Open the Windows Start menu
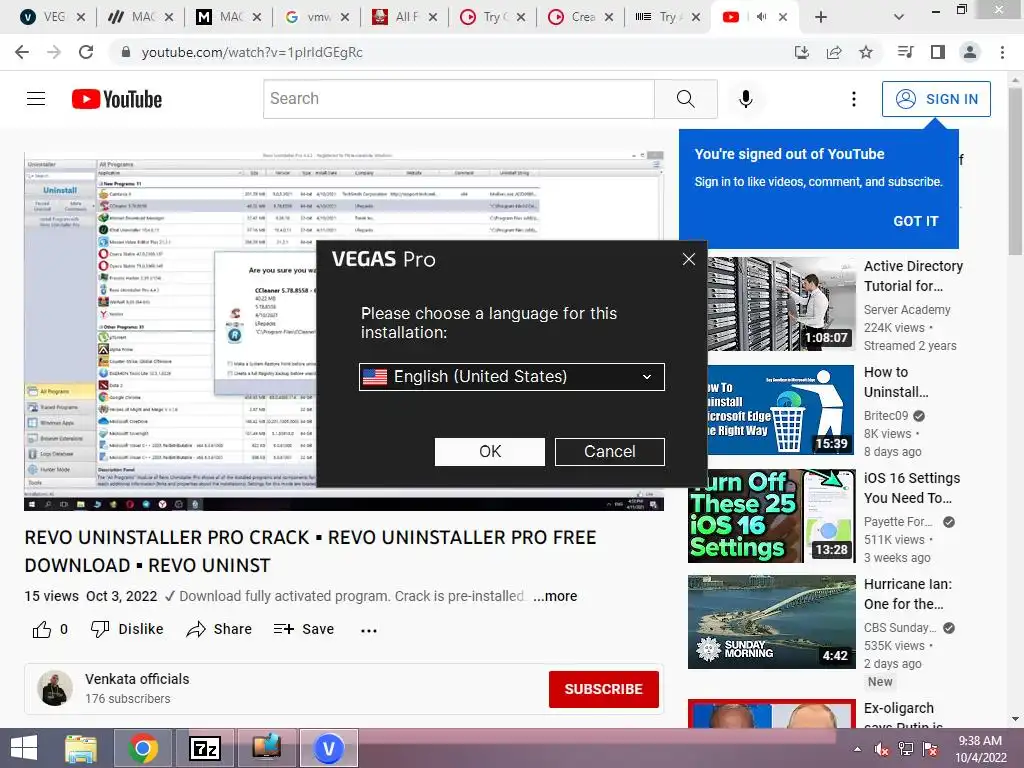1024x768 pixels. 24,748
